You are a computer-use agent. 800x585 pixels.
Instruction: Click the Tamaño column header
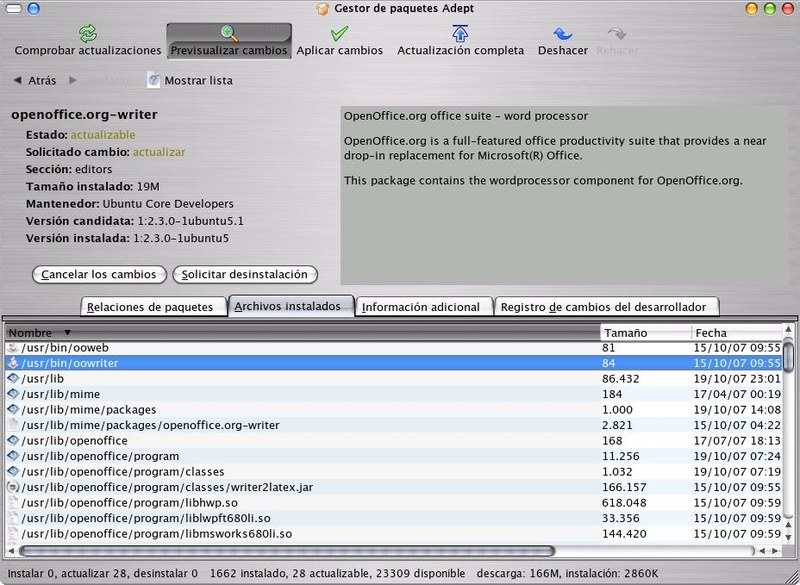tap(645, 333)
